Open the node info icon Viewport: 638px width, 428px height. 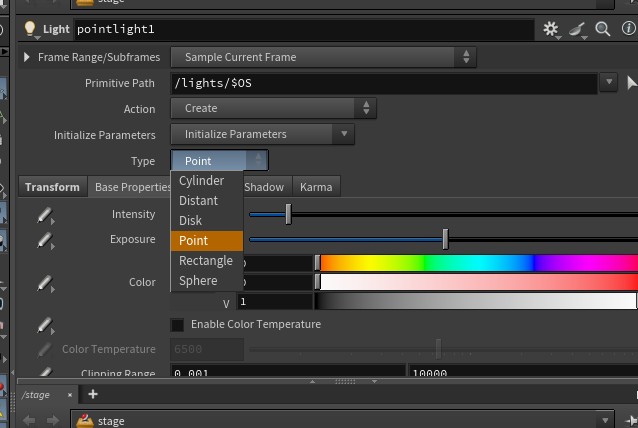[628, 30]
